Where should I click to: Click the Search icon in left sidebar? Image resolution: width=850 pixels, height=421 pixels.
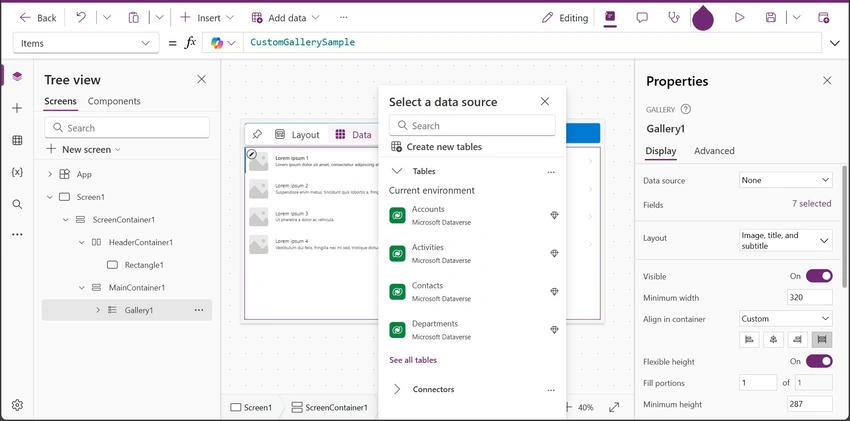pos(17,204)
